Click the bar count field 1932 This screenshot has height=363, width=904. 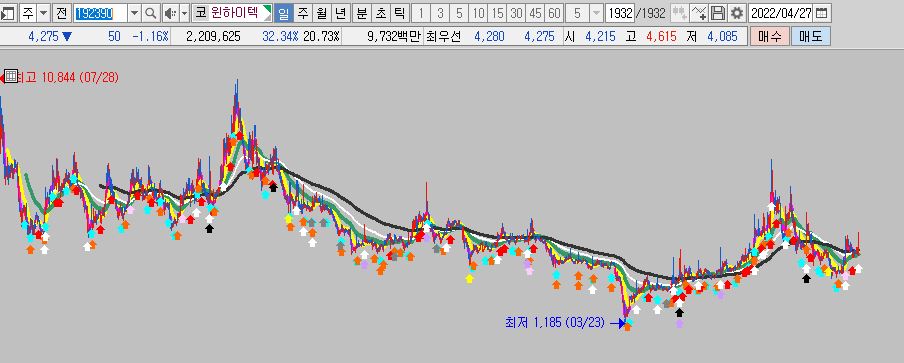tap(620, 13)
